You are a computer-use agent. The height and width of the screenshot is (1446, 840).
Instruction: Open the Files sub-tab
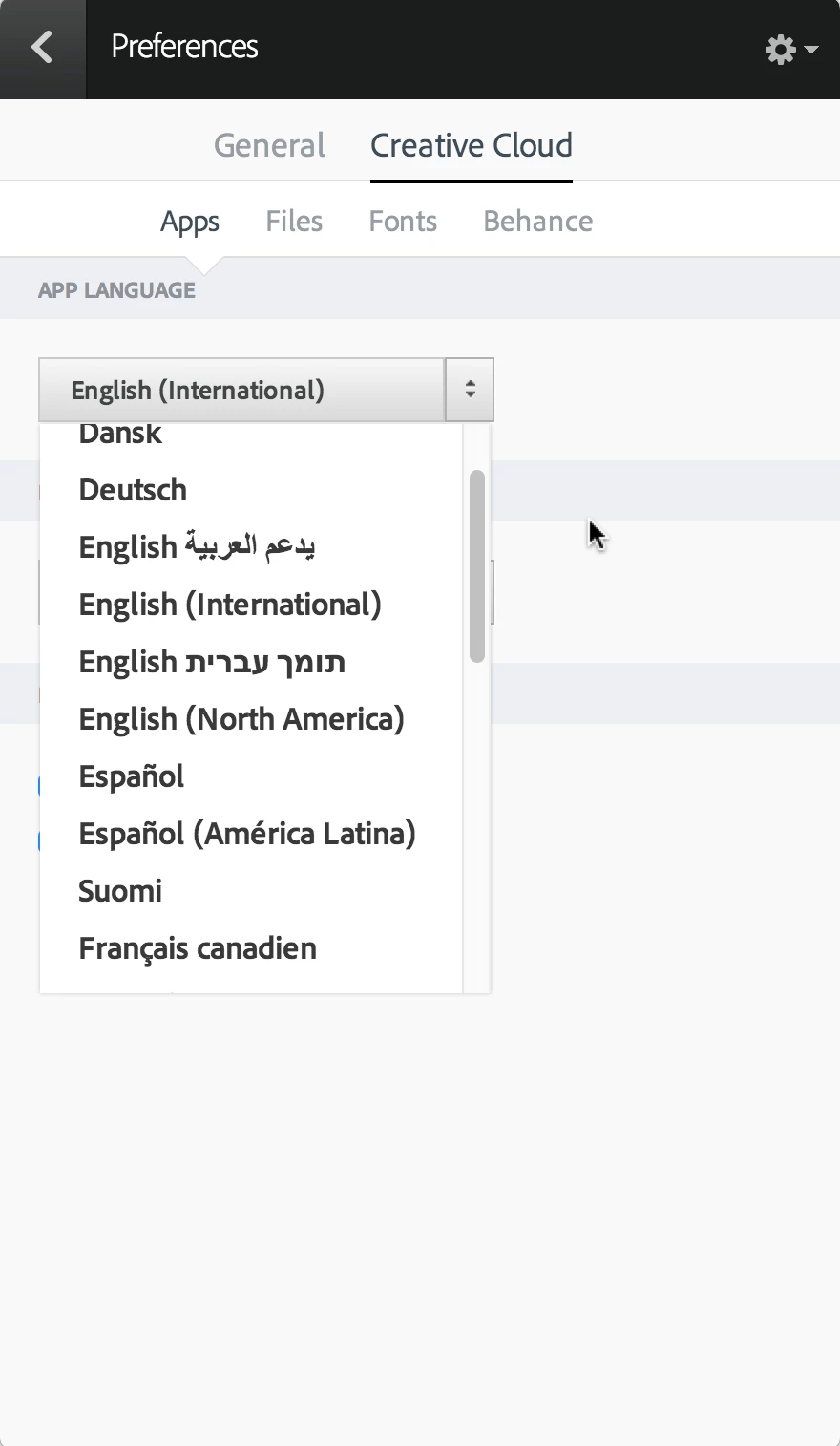294,222
